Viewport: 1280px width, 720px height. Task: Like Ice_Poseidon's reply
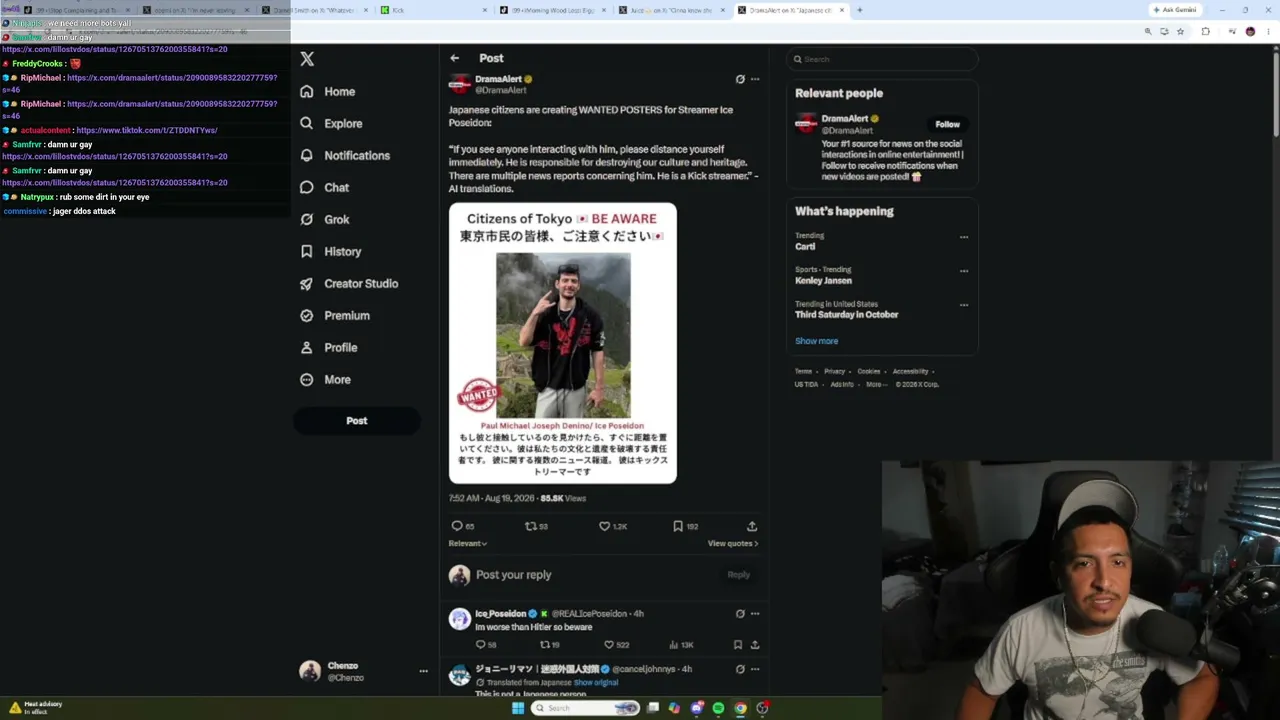coord(609,645)
